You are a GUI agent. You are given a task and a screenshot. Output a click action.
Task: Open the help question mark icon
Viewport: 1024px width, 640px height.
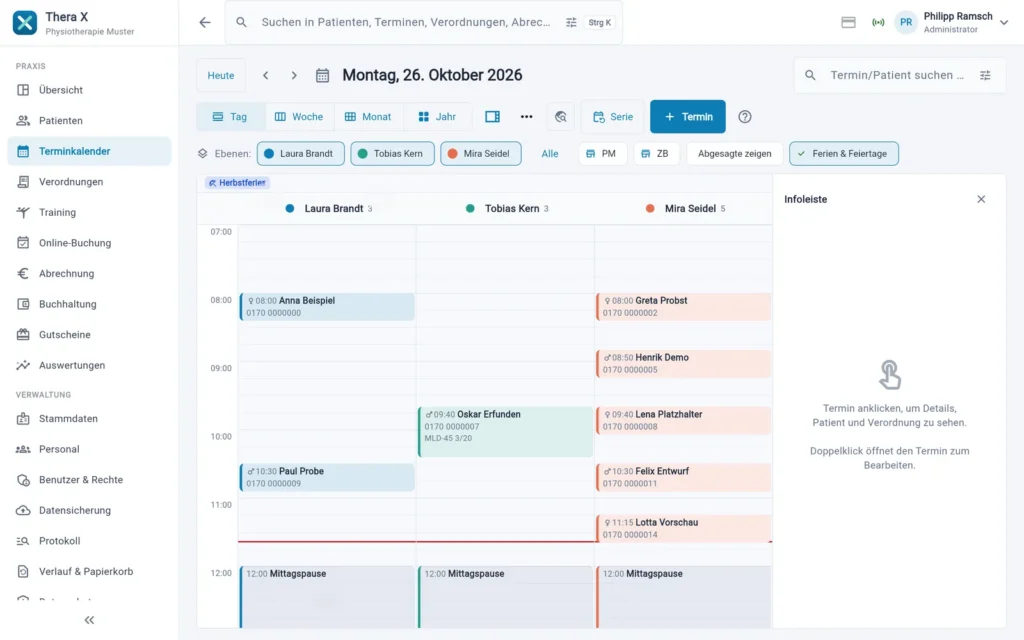(x=744, y=117)
